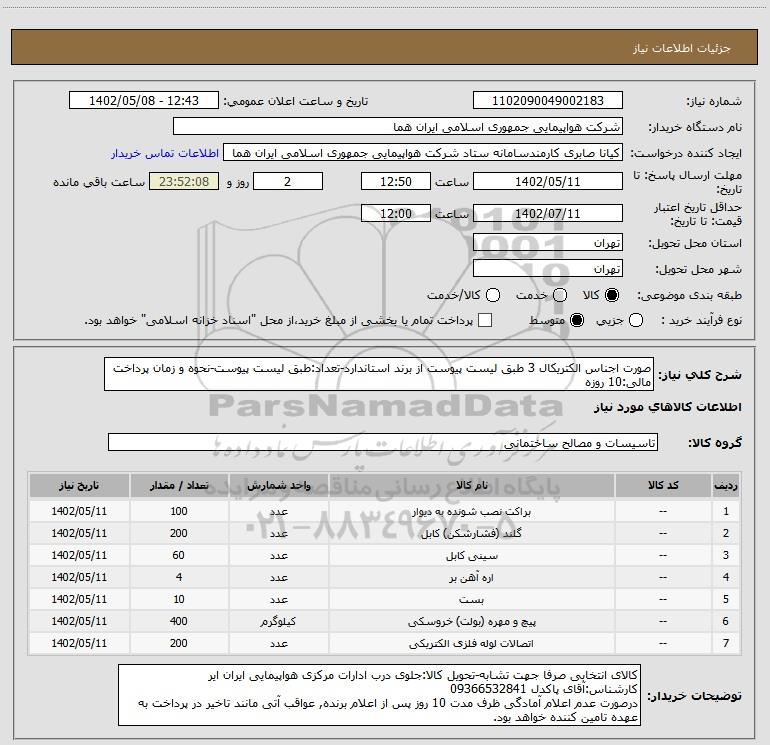This screenshot has height=745, width=770.
Task: Click the general need description text box
Action: (x=379, y=374)
